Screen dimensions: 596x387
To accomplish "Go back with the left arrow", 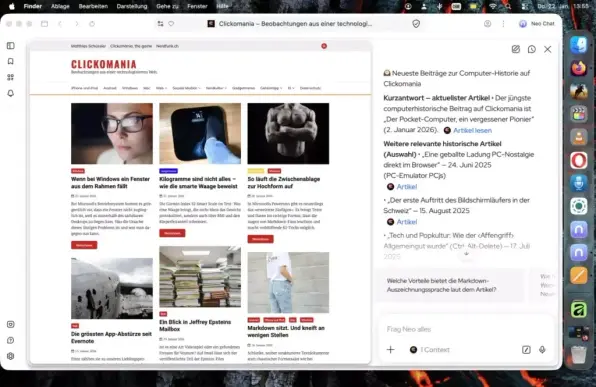I will pyautogui.click(x=60, y=24).
